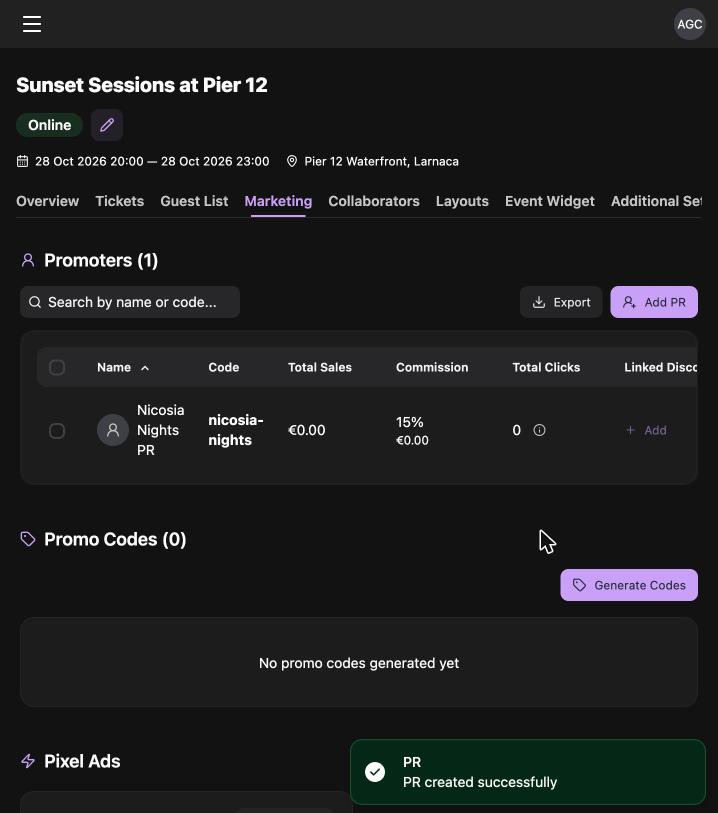Check the Nicosia Nights PR row checkbox

click(57, 430)
